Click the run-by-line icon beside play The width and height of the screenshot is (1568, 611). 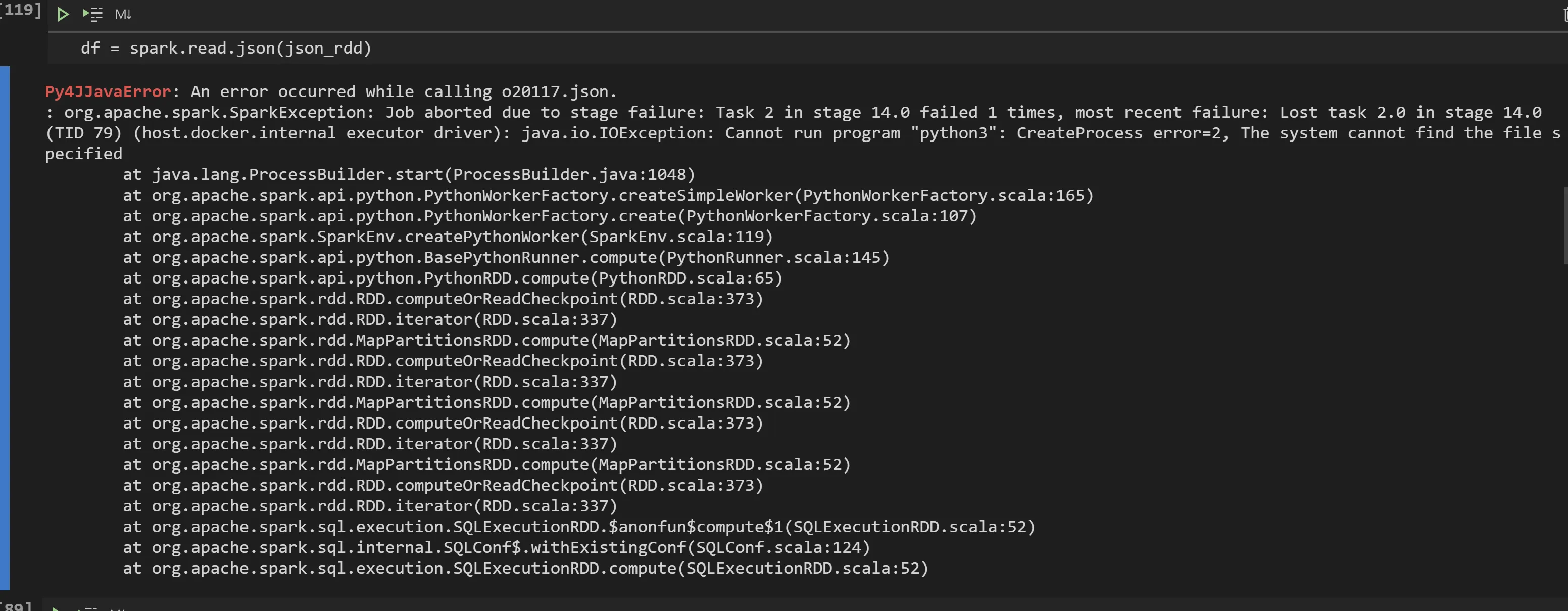[92, 14]
